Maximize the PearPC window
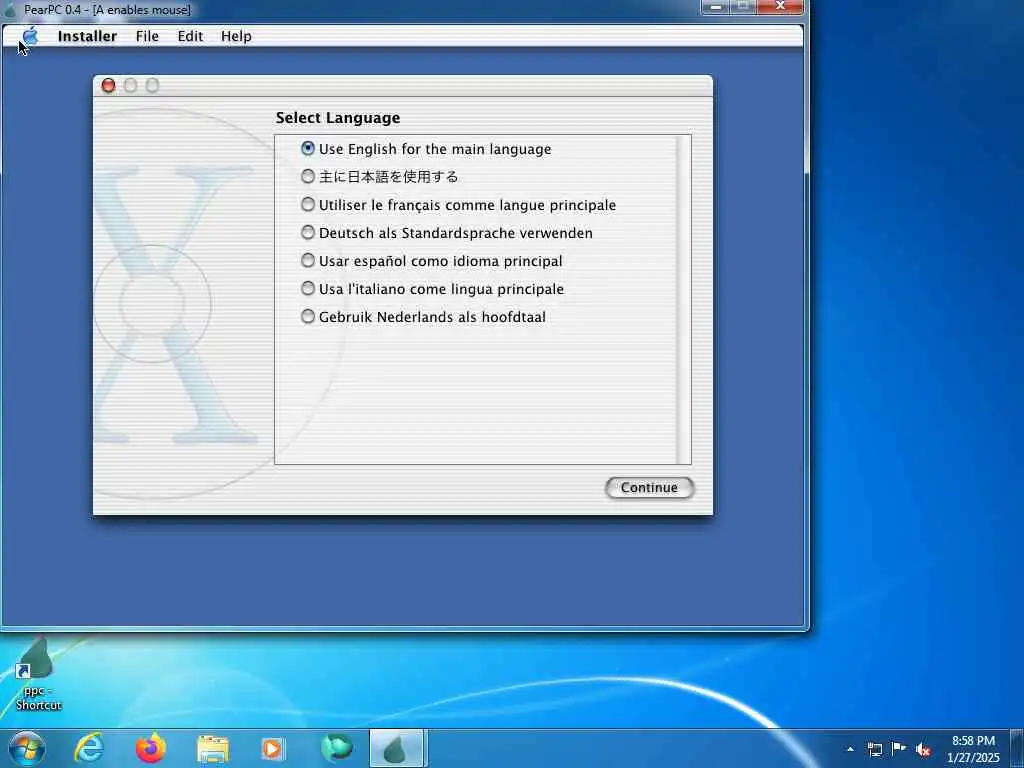This screenshot has width=1024, height=768. pos(743,7)
